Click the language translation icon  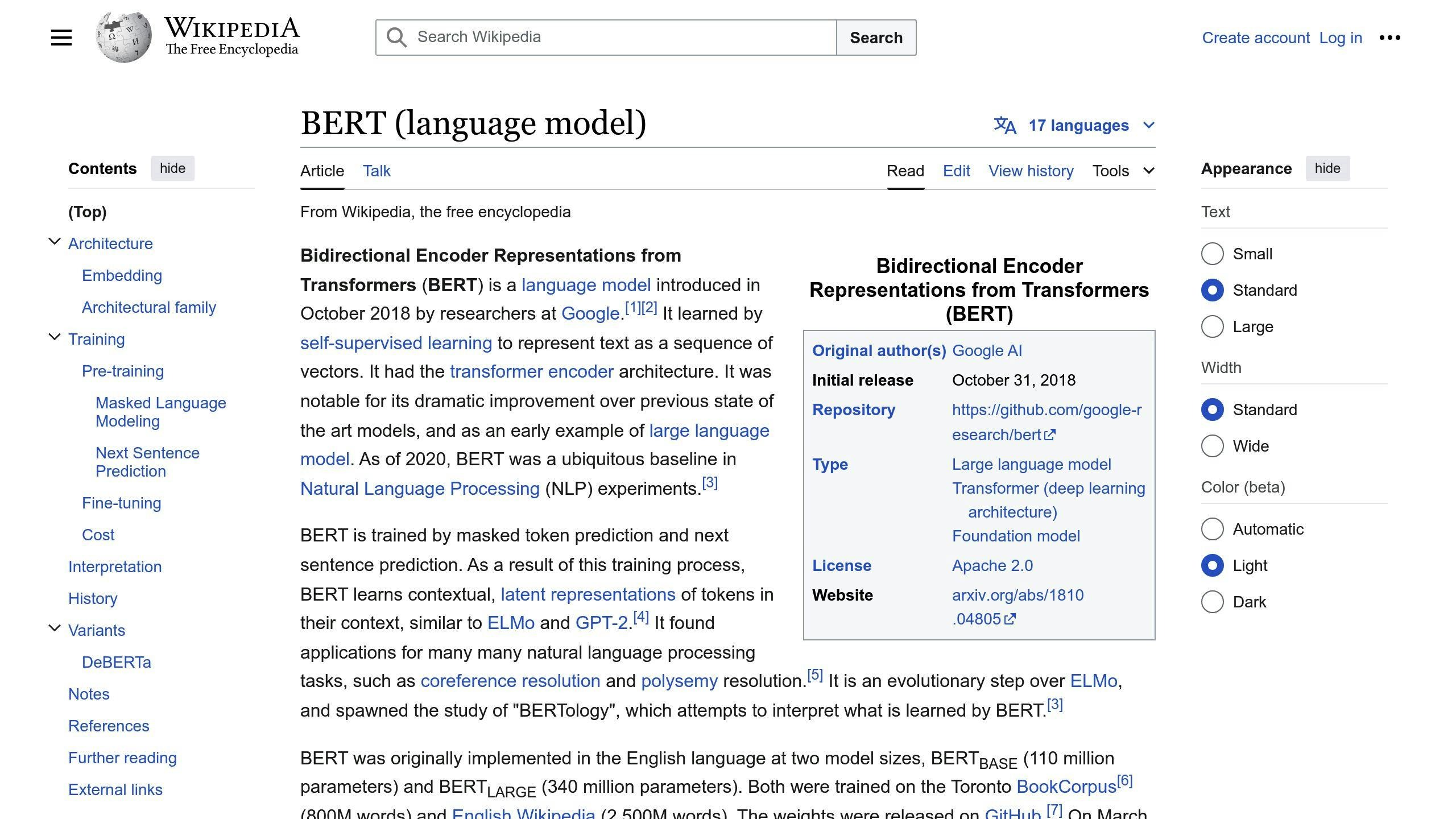(1005, 125)
